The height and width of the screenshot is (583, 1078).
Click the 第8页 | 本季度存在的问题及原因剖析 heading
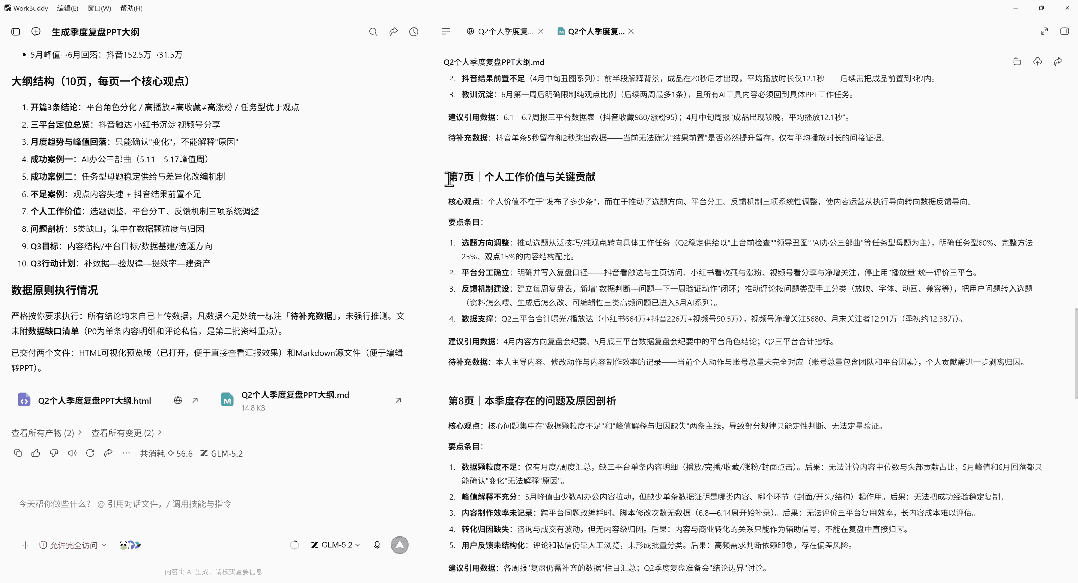click(532, 400)
